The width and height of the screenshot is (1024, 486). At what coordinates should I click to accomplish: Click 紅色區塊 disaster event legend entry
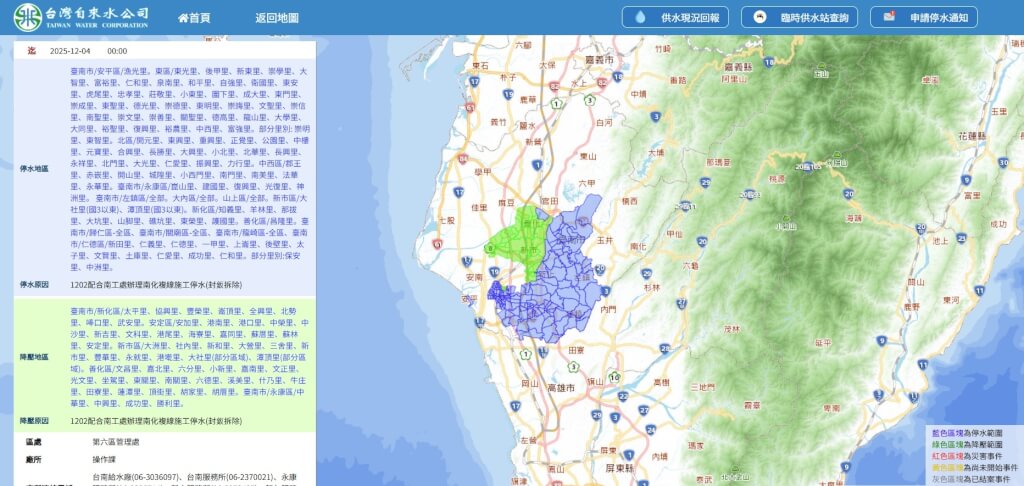(x=973, y=455)
